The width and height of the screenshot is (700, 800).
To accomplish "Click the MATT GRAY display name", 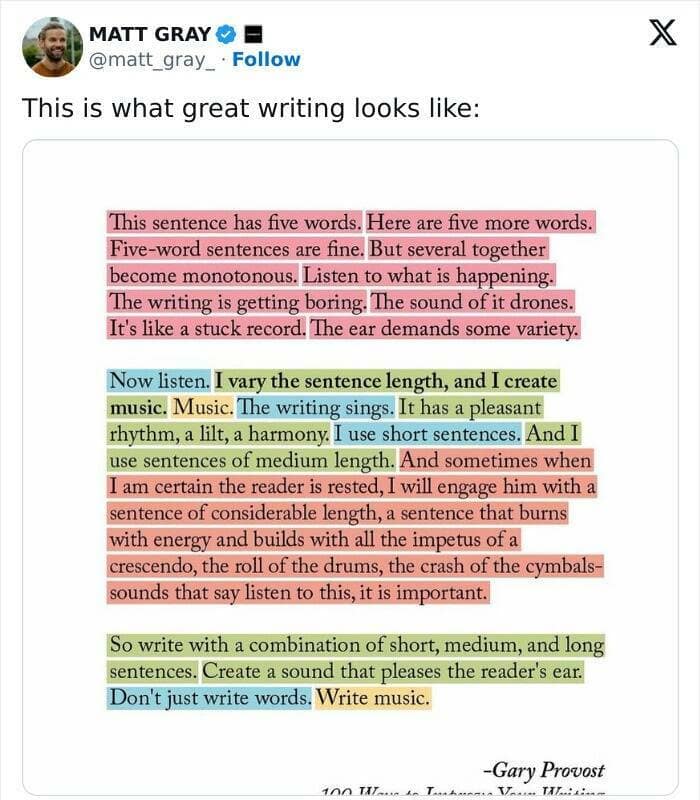I will 149,33.
